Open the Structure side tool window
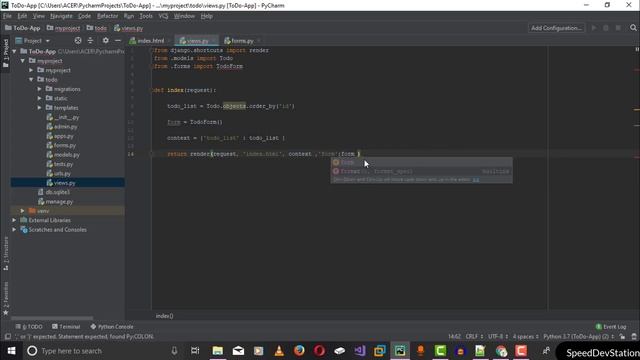640x360 pixels. point(6,253)
